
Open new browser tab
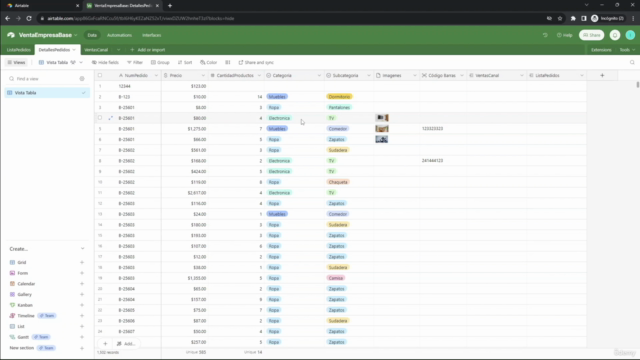(x=170, y=6)
